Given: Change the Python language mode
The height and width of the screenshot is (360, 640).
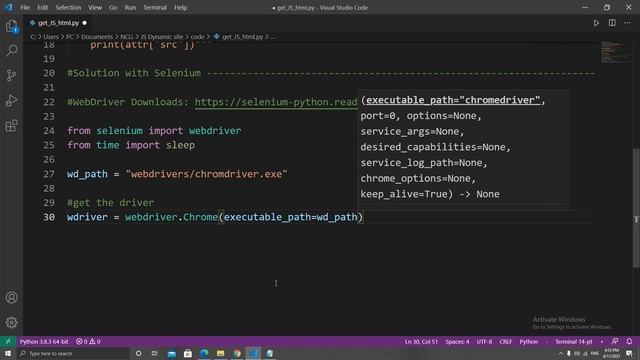Looking at the screenshot, I should pyautogui.click(x=529, y=341).
